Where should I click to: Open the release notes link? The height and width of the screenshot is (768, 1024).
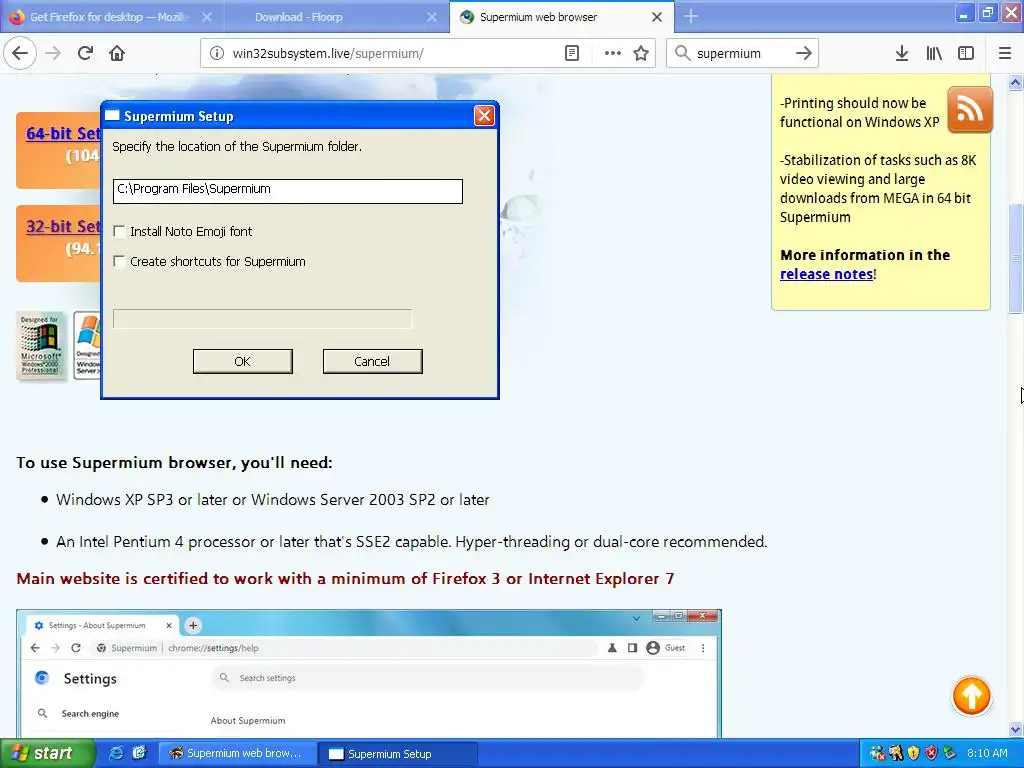click(x=826, y=274)
